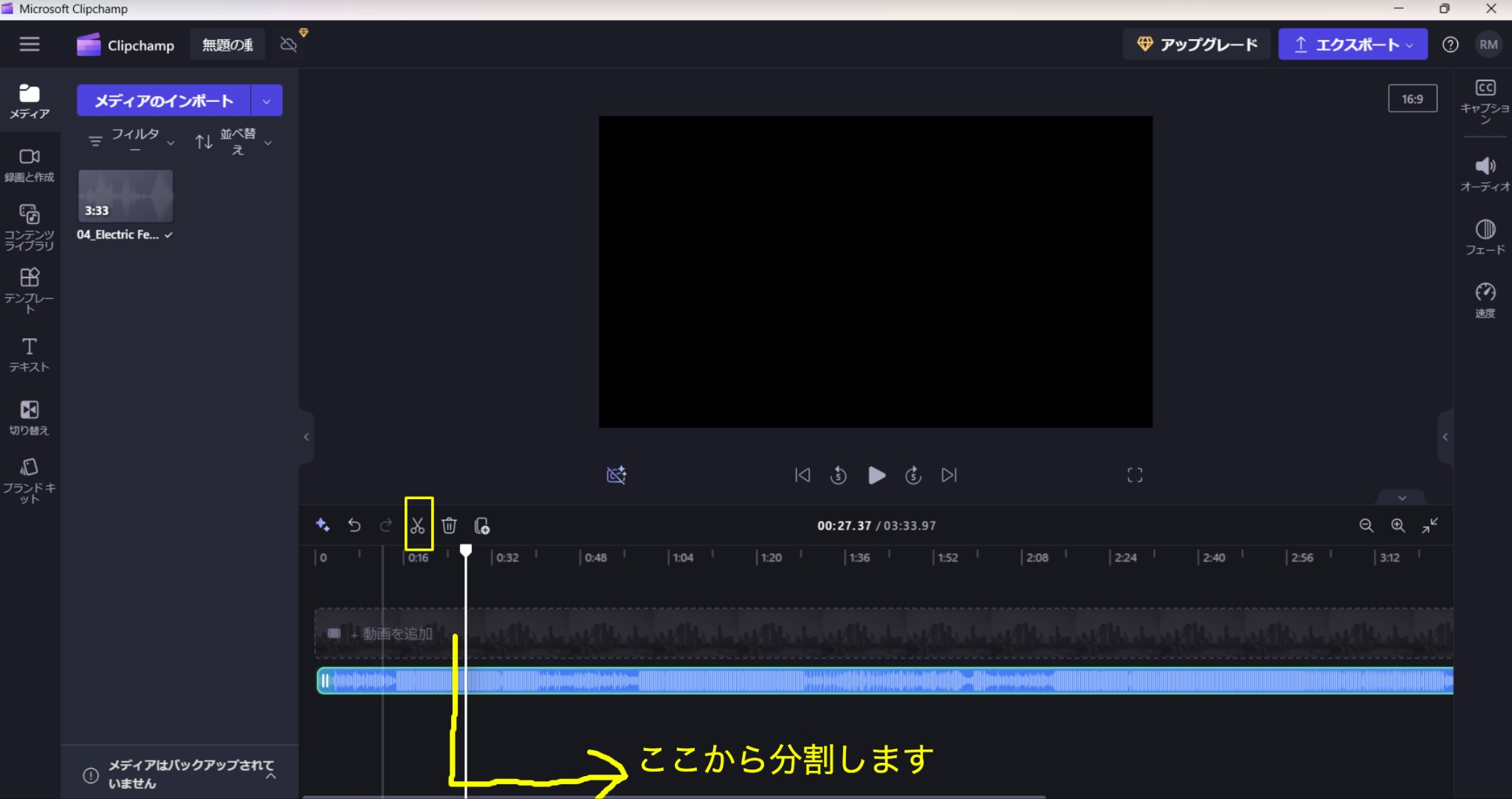
Task: Select the 04_Electric Fe... audio thumbnail
Action: (126, 196)
